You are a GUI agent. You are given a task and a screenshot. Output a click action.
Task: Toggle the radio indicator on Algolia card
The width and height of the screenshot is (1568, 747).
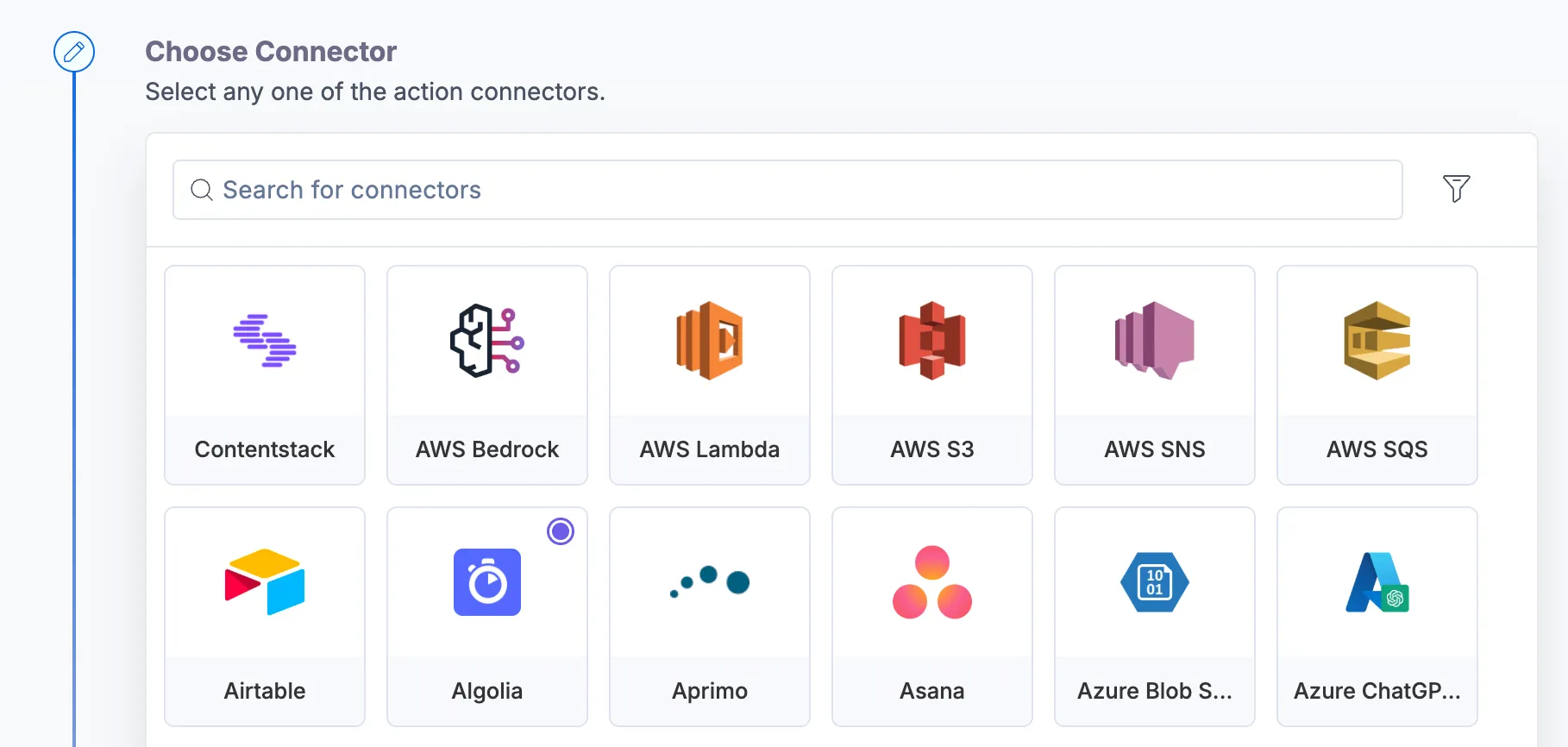[561, 531]
